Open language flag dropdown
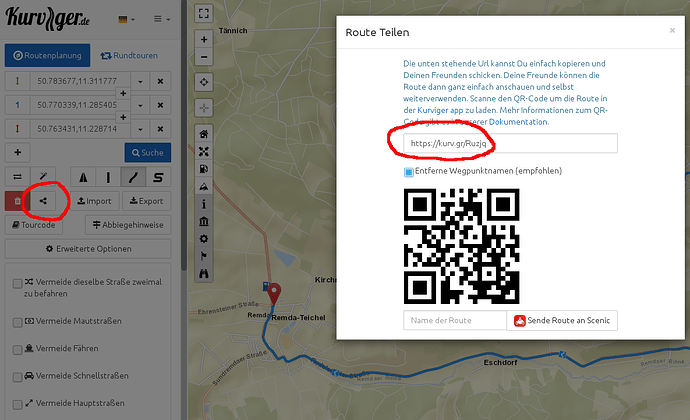Screen dimensions: 690x420 pos(127,19)
